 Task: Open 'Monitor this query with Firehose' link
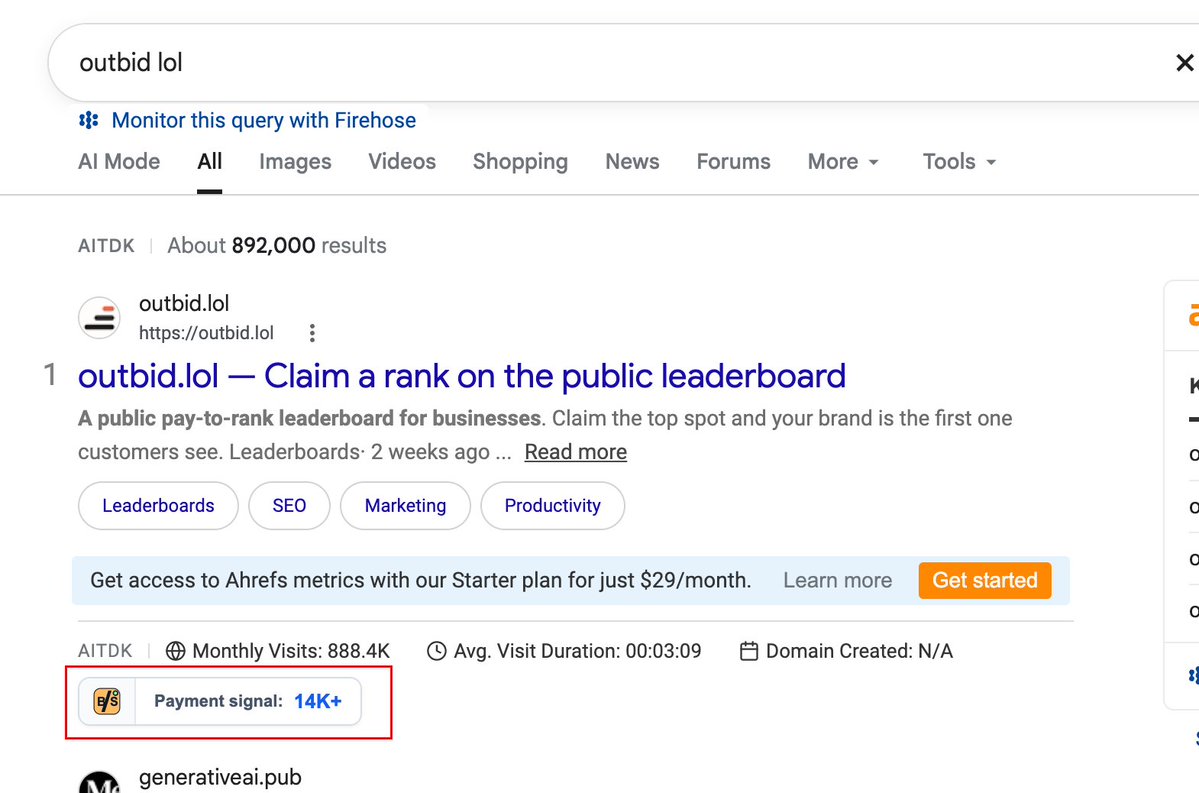coord(264,120)
